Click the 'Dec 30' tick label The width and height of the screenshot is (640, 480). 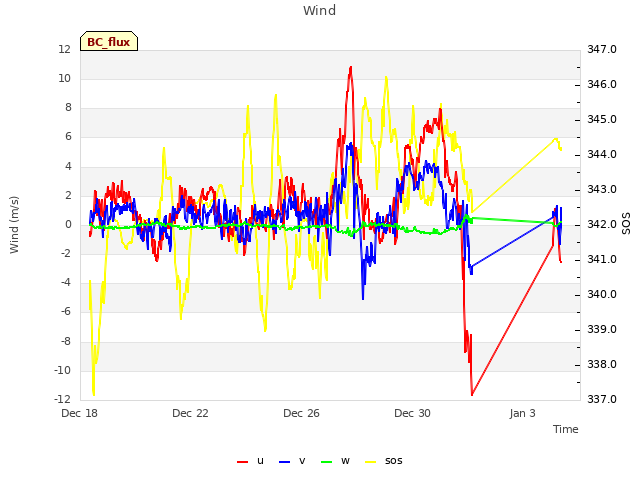pos(412,413)
